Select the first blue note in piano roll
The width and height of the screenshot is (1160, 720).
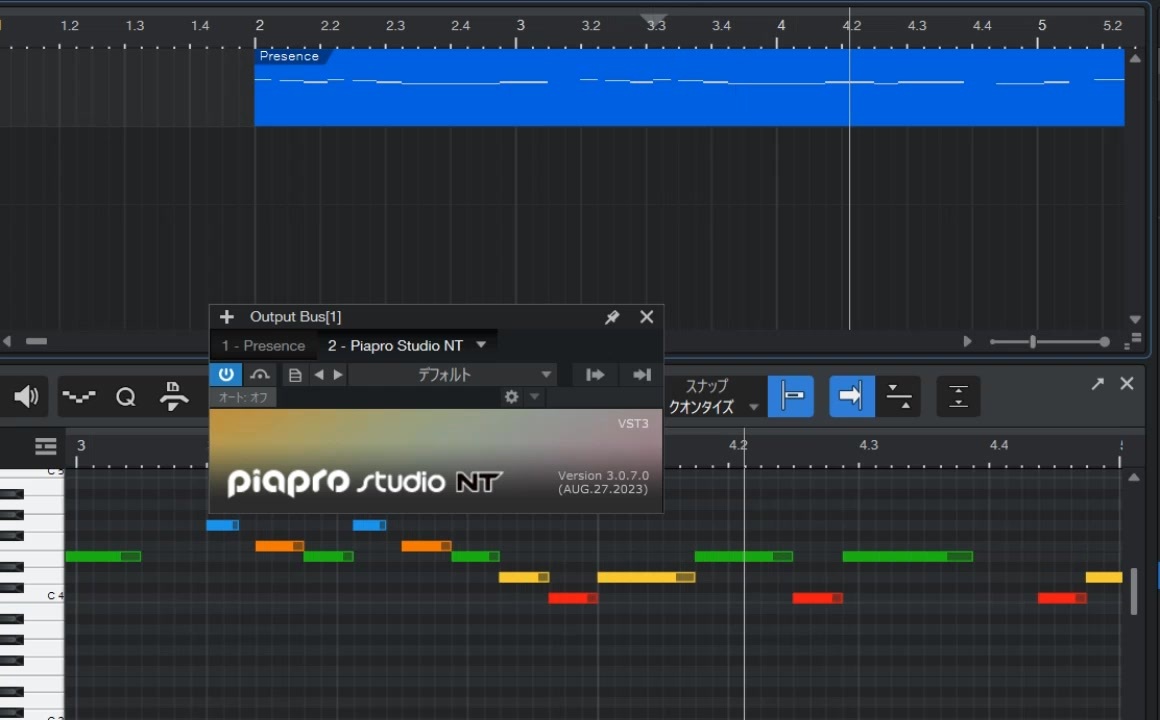(x=222, y=525)
